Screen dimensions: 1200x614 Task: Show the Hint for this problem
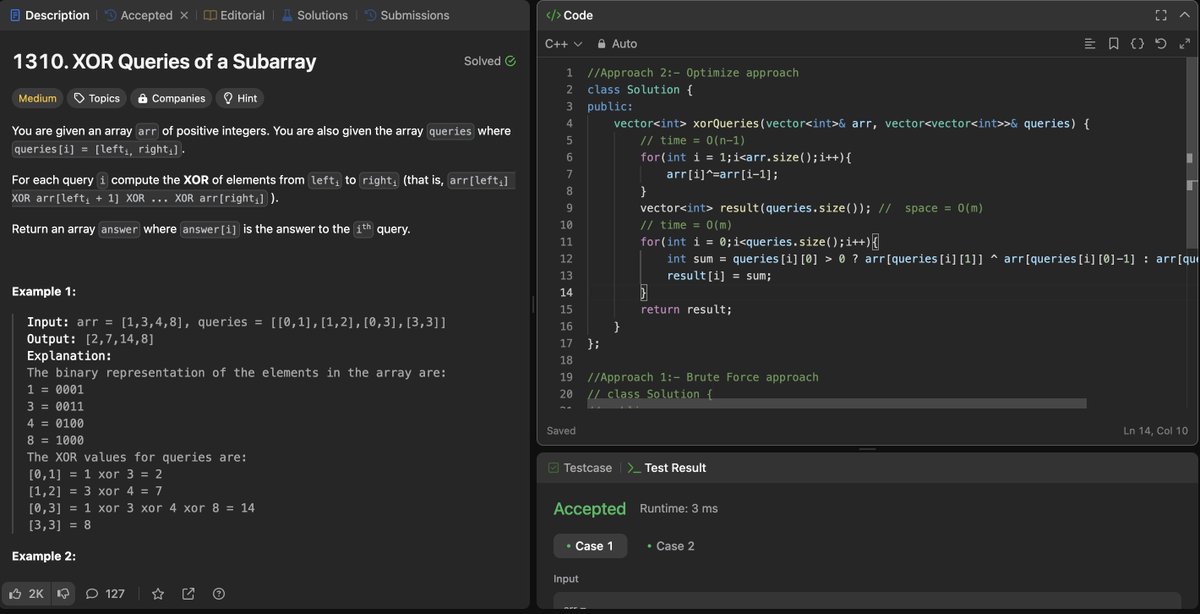(x=240, y=98)
